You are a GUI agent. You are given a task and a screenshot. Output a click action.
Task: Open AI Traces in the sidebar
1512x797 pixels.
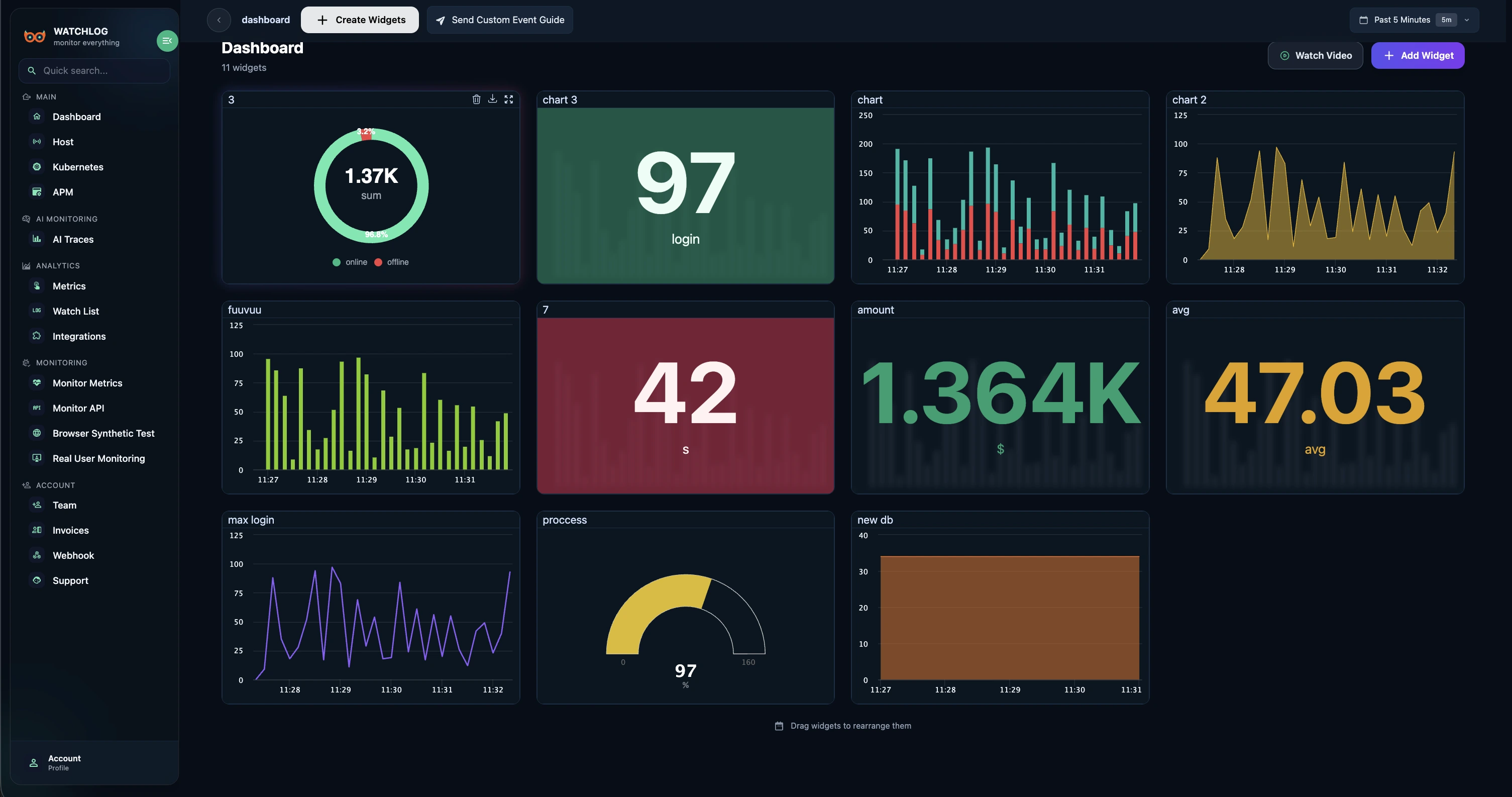[x=72, y=239]
